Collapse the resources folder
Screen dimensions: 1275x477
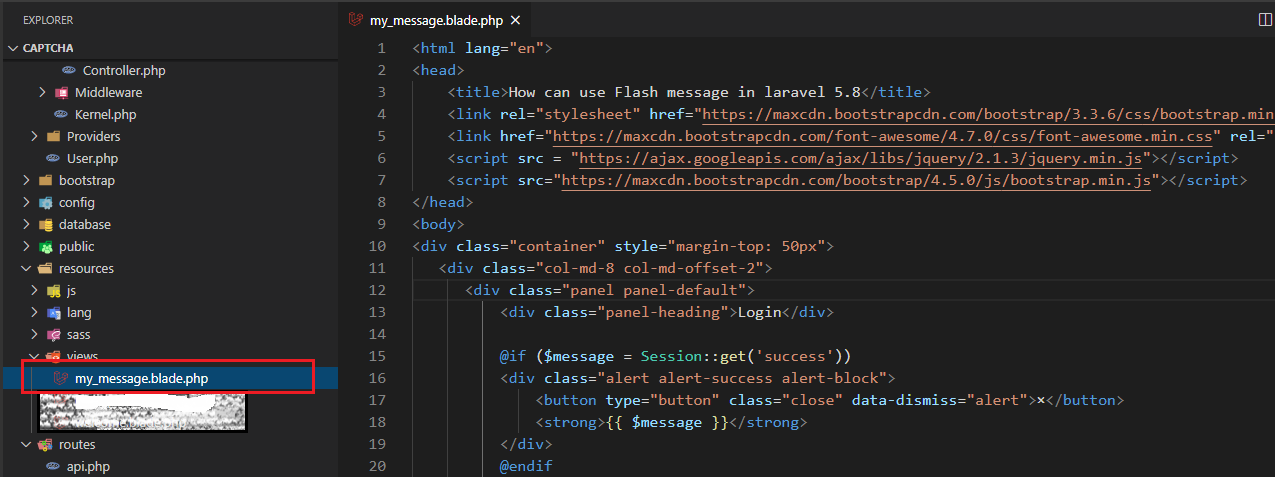tap(26, 269)
